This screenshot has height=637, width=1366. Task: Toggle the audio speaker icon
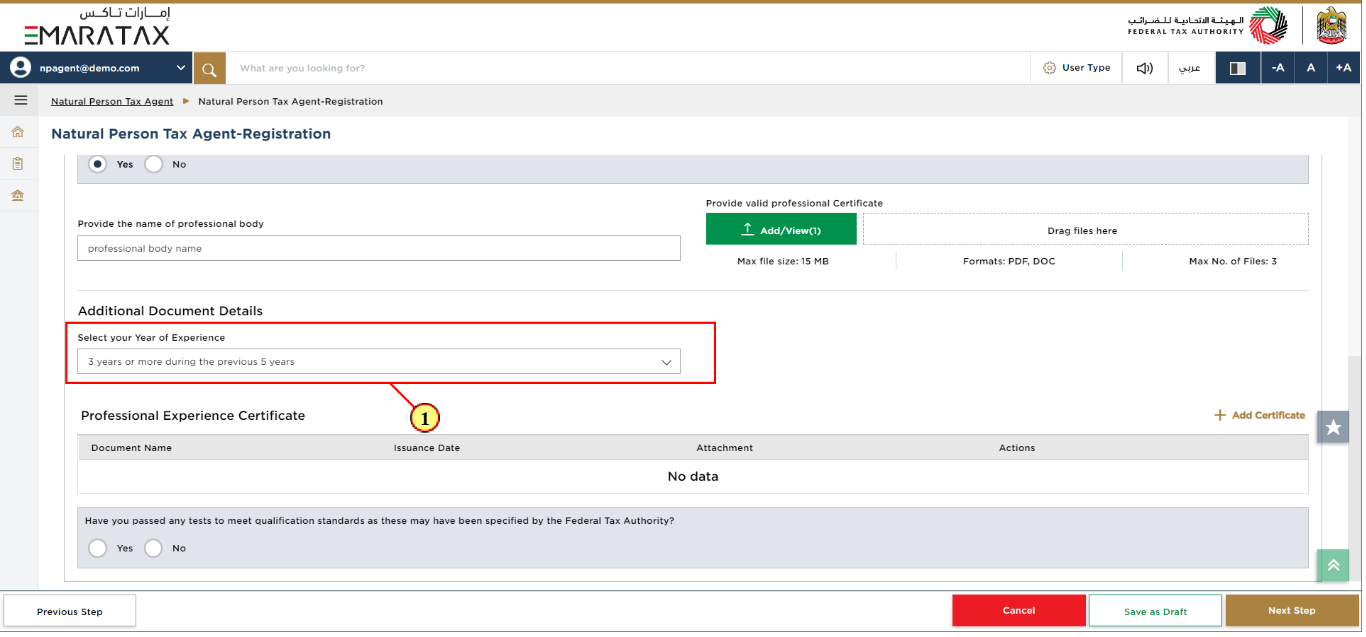(1144, 68)
